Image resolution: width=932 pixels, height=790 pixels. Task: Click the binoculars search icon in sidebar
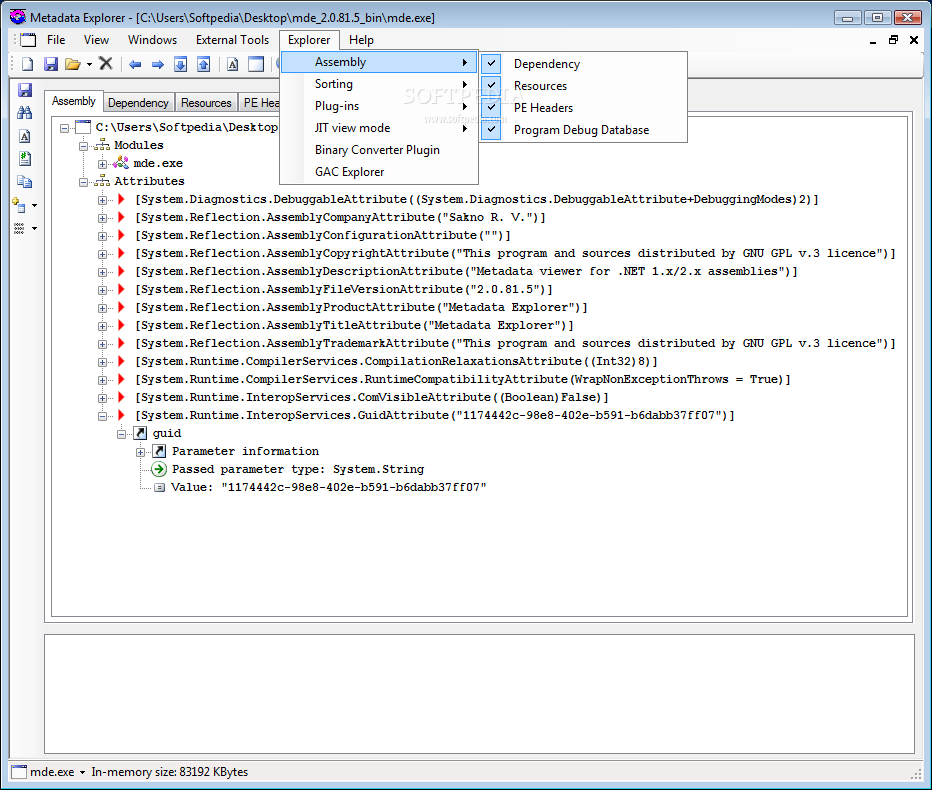pyautogui.click(x=24, y=112)
